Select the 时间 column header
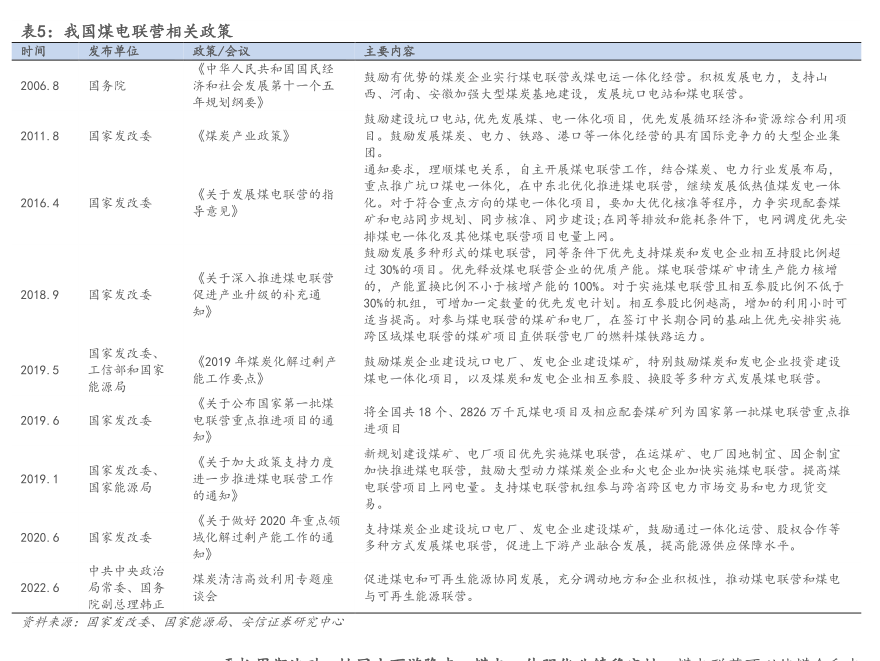 (x=32, y=50)
